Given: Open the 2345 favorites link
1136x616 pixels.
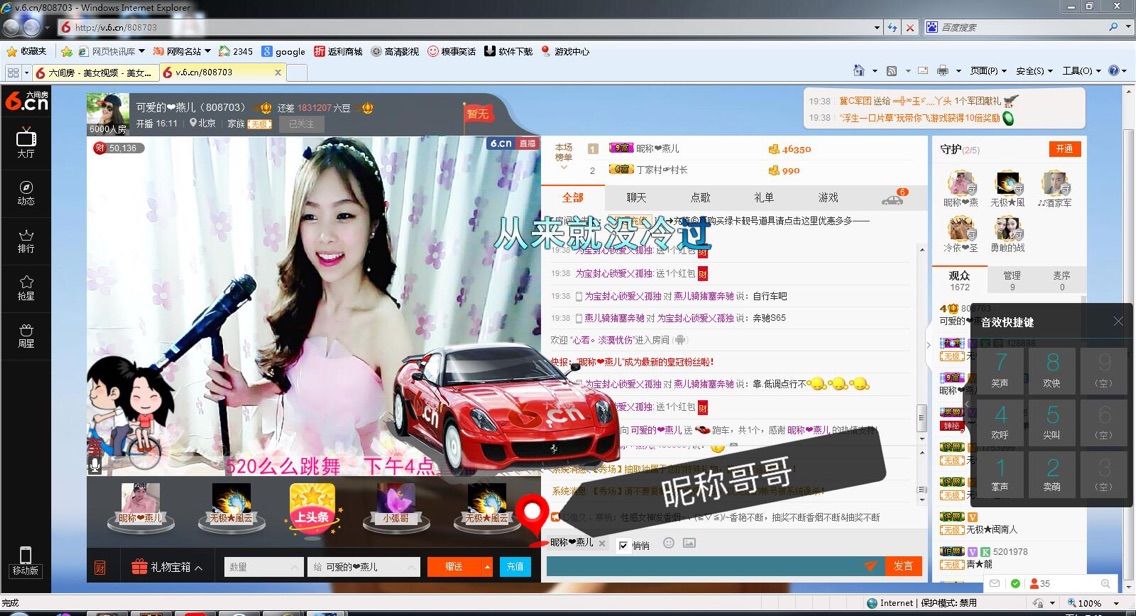Looking at the screenshot, I should click(235, 51).
